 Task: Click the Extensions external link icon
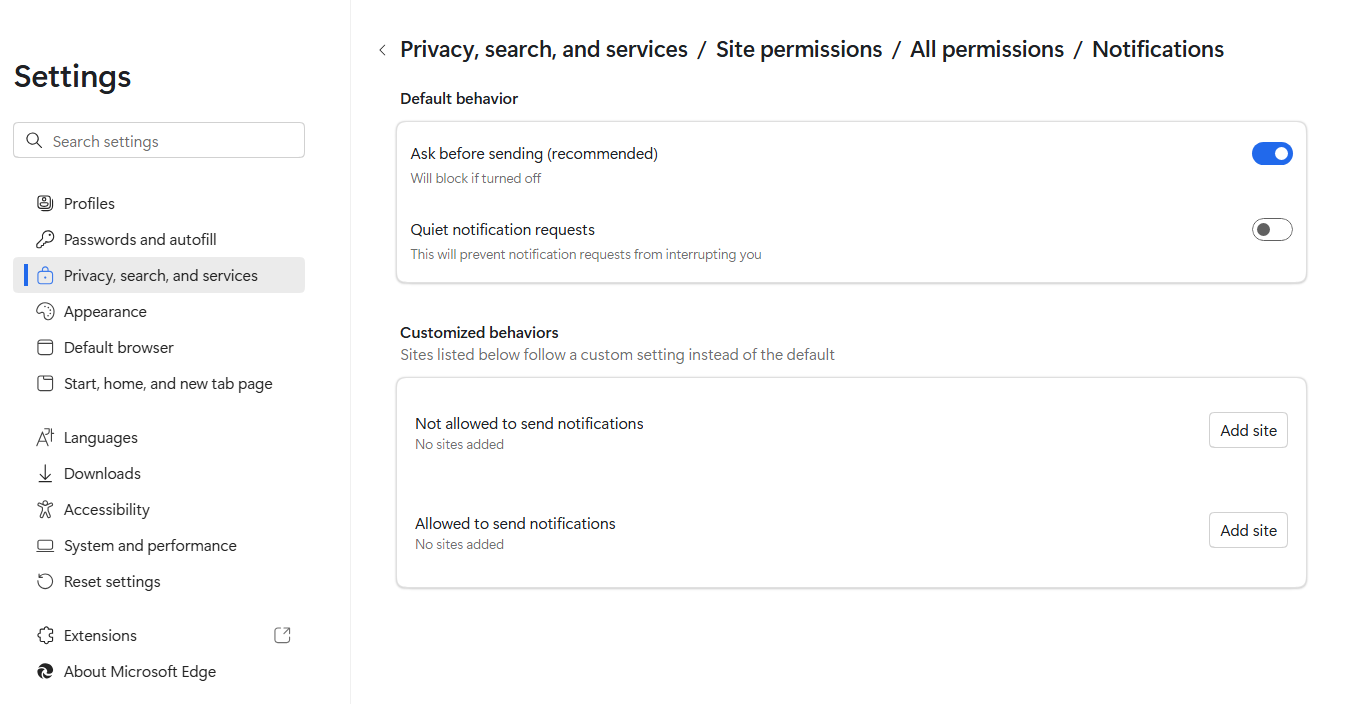[x=282, y=635]
